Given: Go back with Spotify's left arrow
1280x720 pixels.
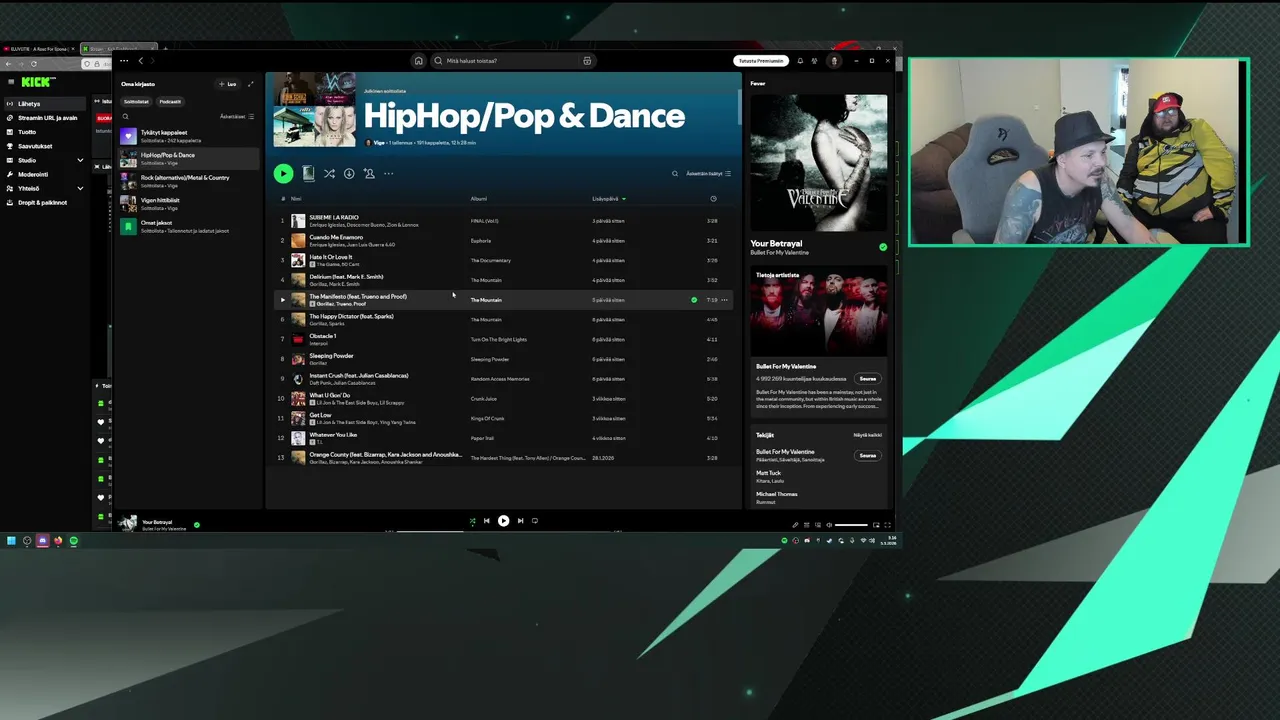Looking at the screenshot, I should click(x=140, y=61).
